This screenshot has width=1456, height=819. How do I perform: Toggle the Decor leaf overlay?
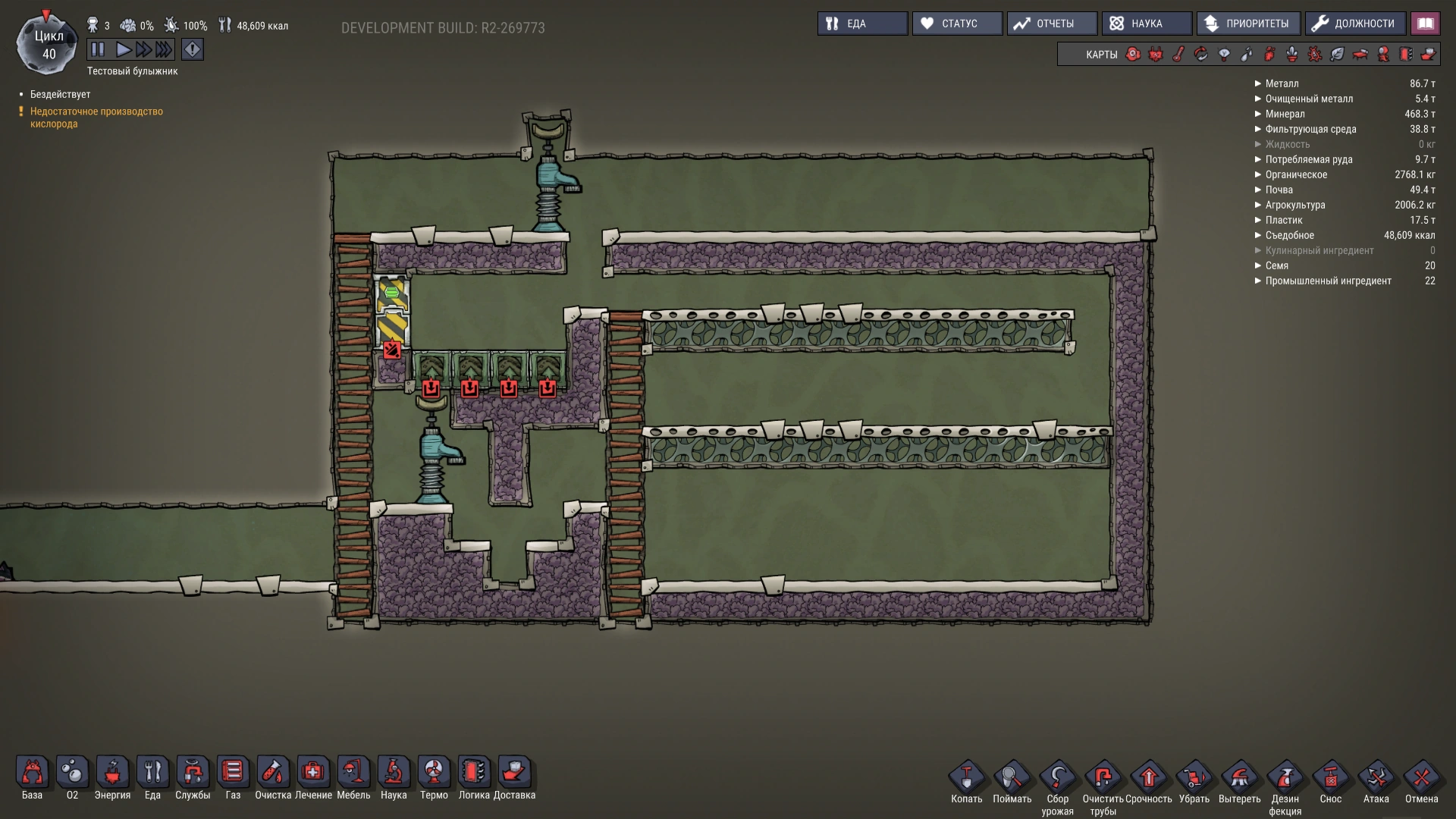(1337, 55)
